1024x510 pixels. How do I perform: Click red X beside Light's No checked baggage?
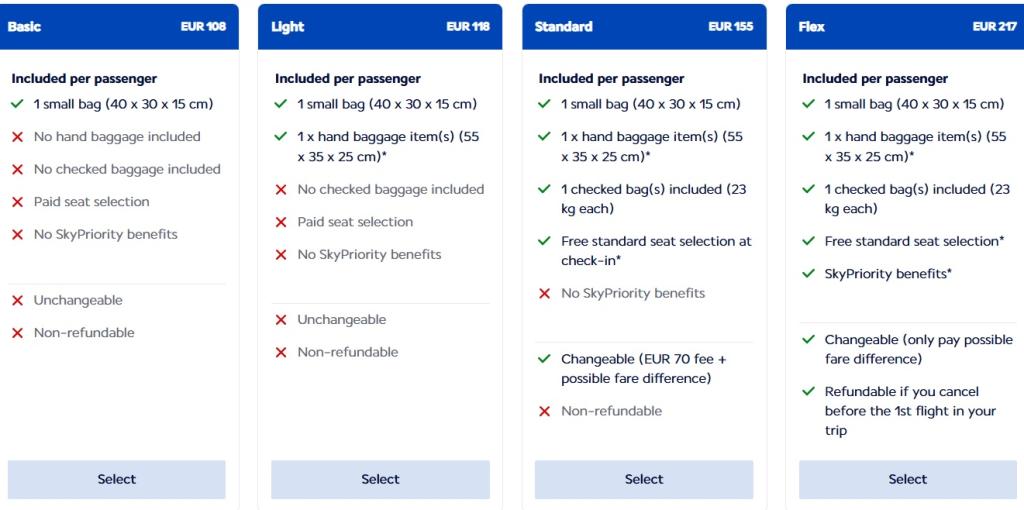(281, 190)
